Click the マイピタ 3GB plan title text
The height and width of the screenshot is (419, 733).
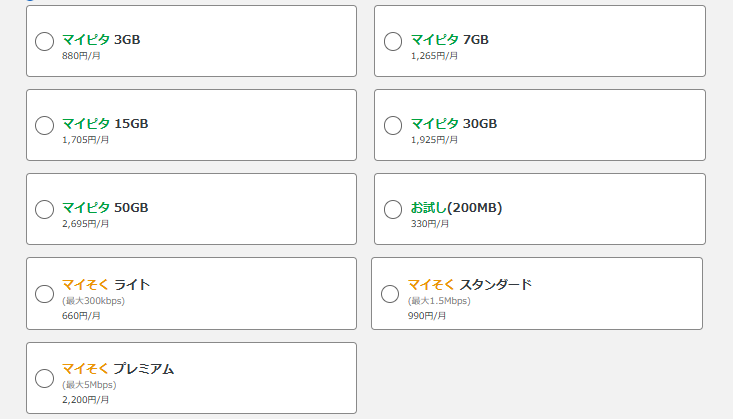point(101,40)
